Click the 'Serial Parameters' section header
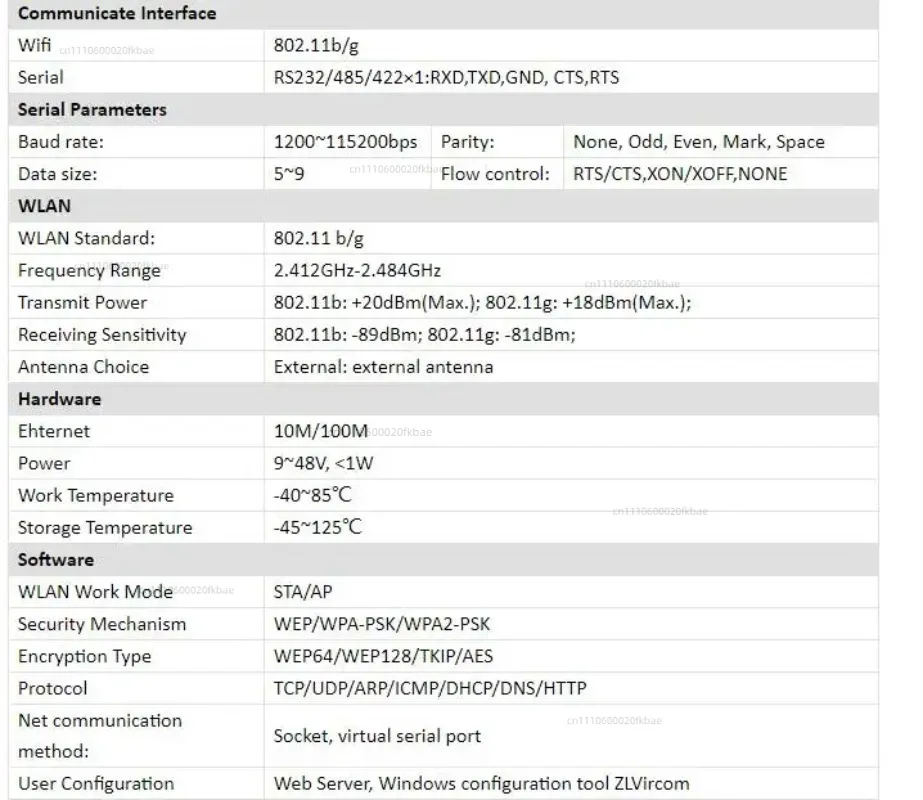Viewport: 923px width, 800px height. point(92,110)
